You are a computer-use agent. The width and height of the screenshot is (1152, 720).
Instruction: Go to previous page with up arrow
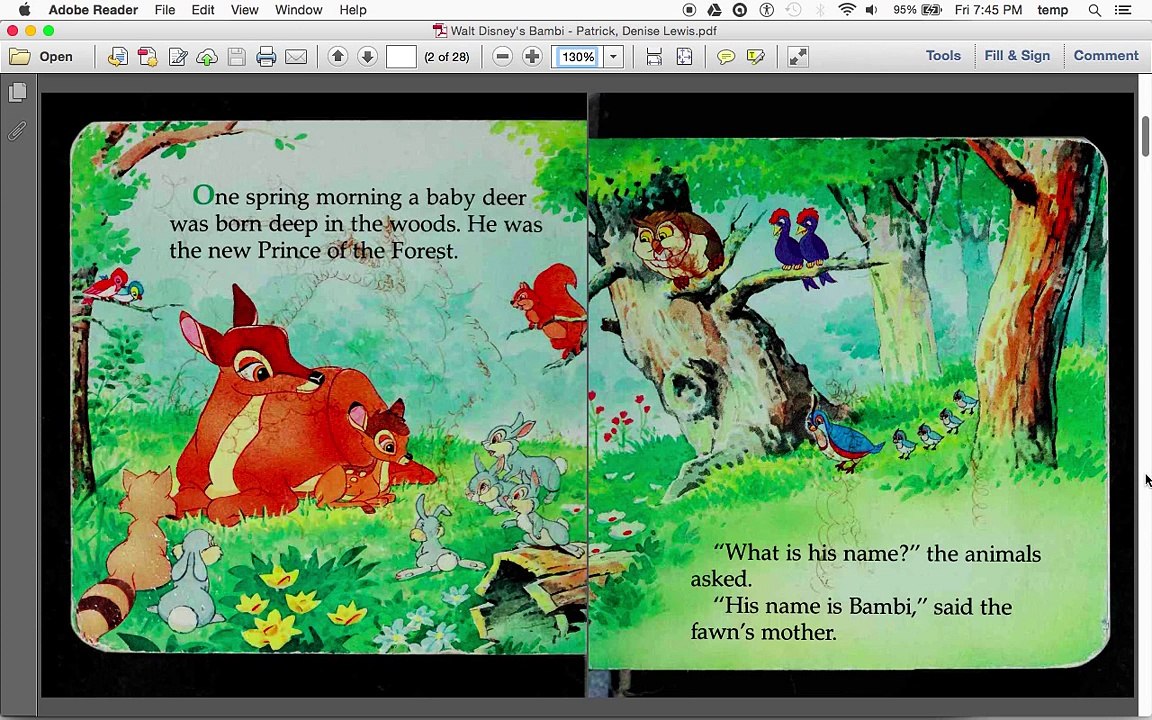[338, 56]
